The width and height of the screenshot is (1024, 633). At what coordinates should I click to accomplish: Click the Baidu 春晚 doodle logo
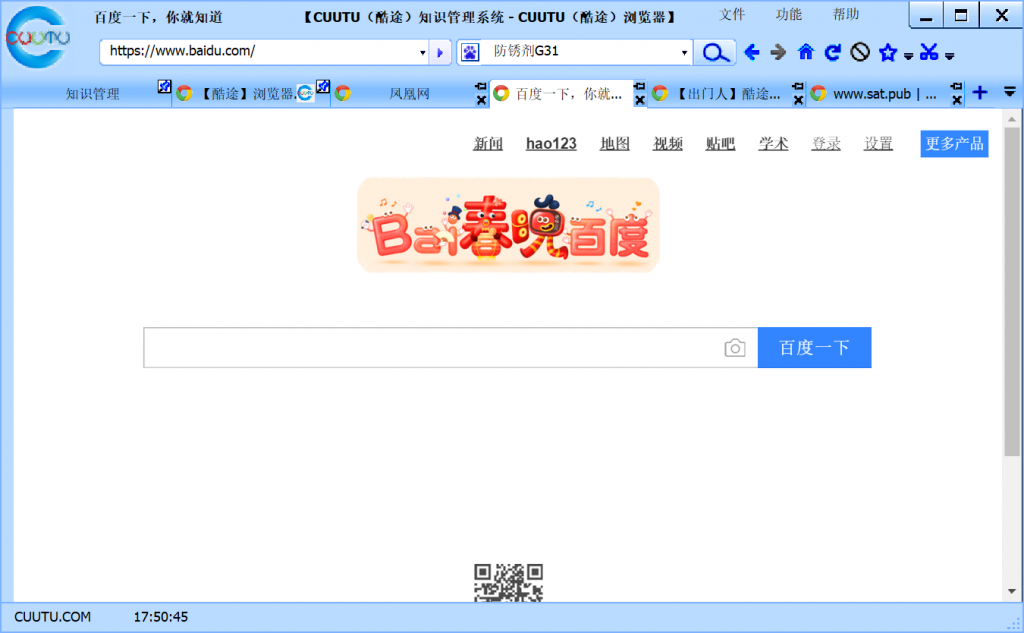point(508,225)
